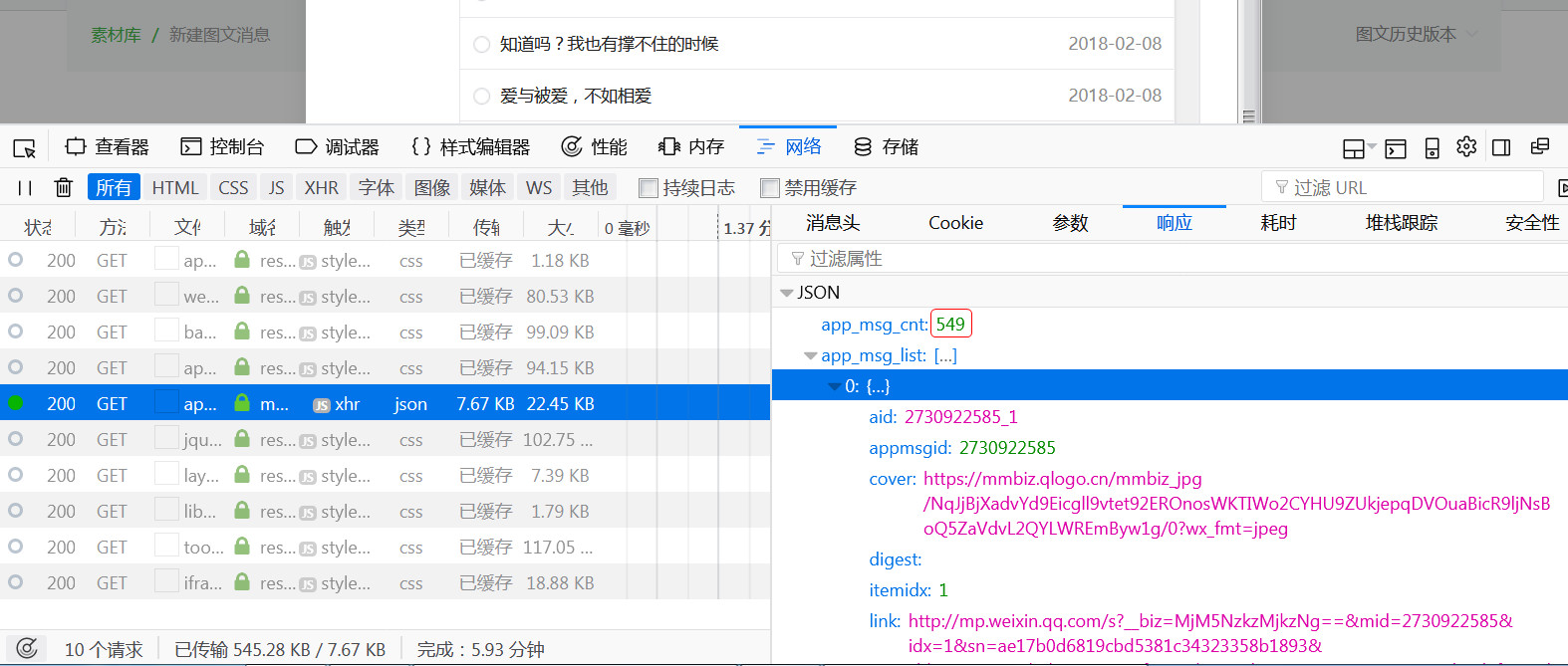Open devtools settings gear
Image resolution: width=1568 pixels, height=666 pixels.
(1466, 147)
